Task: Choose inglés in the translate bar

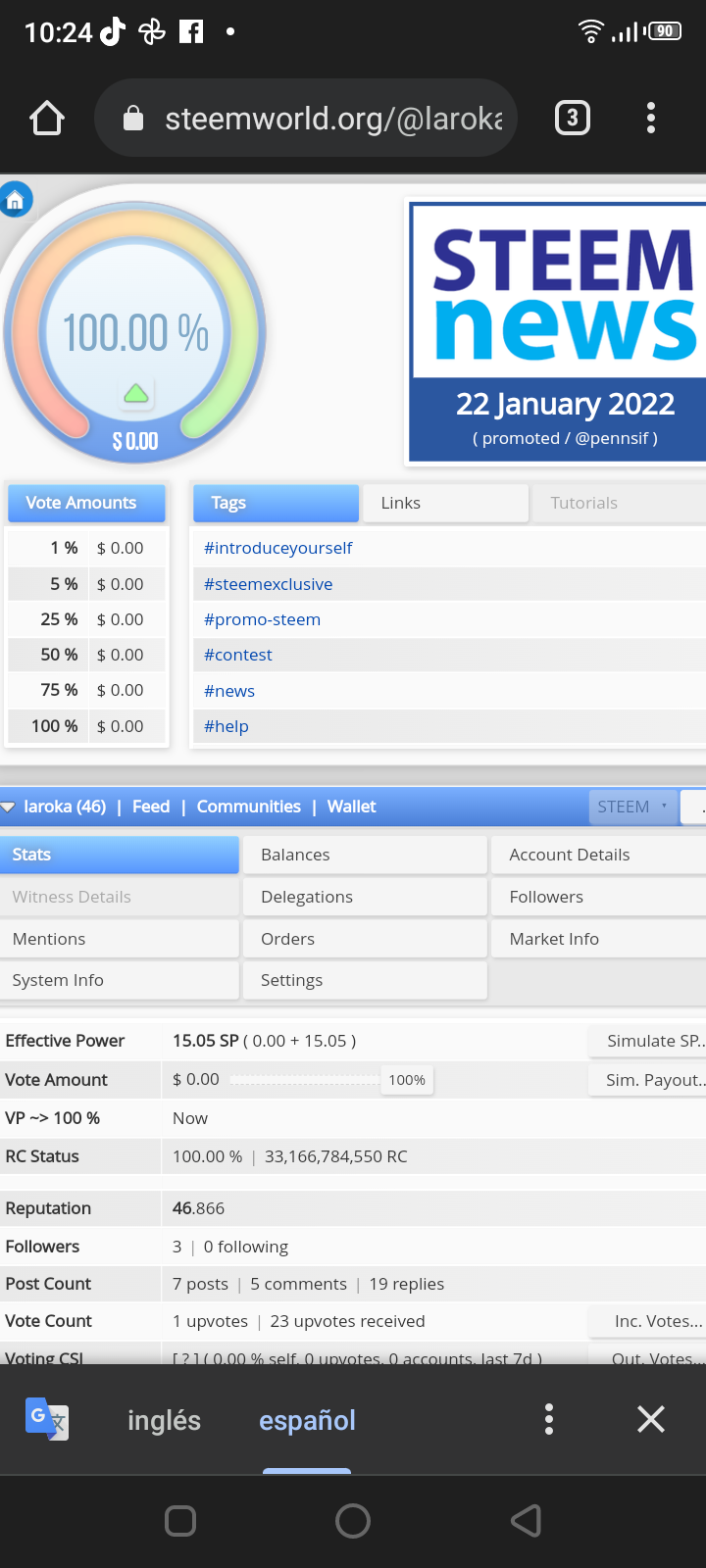Action: [164, 1420]
